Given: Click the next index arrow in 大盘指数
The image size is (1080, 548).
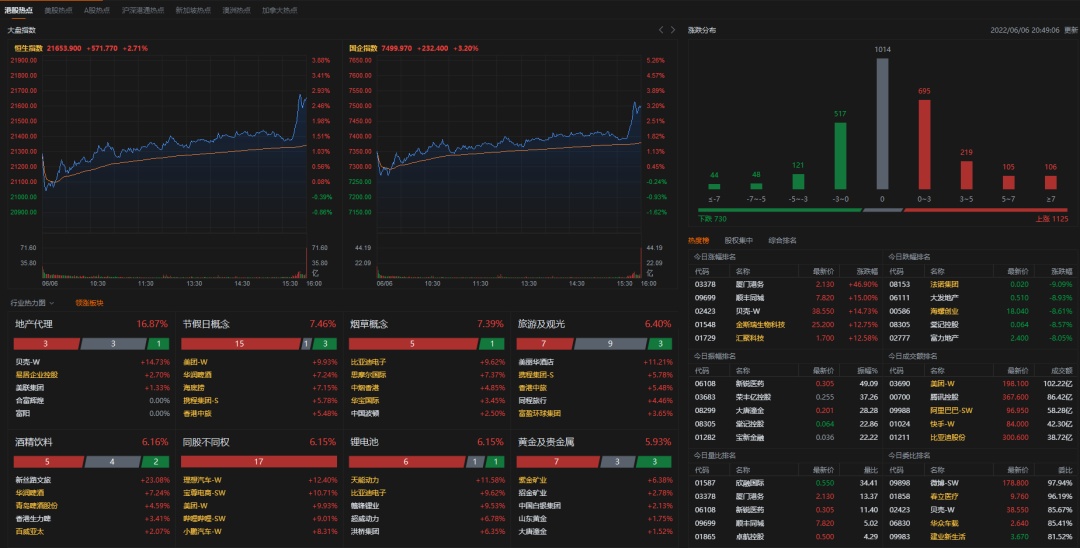Looking at the screenshot, I should click(x=673, y=30).
